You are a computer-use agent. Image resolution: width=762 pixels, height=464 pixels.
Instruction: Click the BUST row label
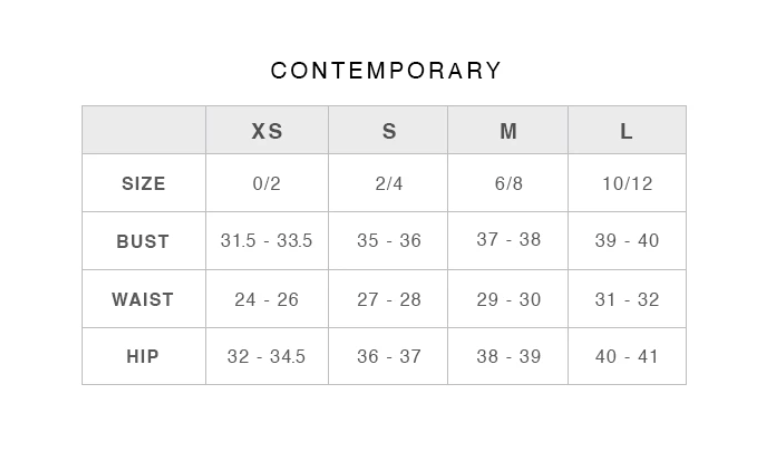143,241
